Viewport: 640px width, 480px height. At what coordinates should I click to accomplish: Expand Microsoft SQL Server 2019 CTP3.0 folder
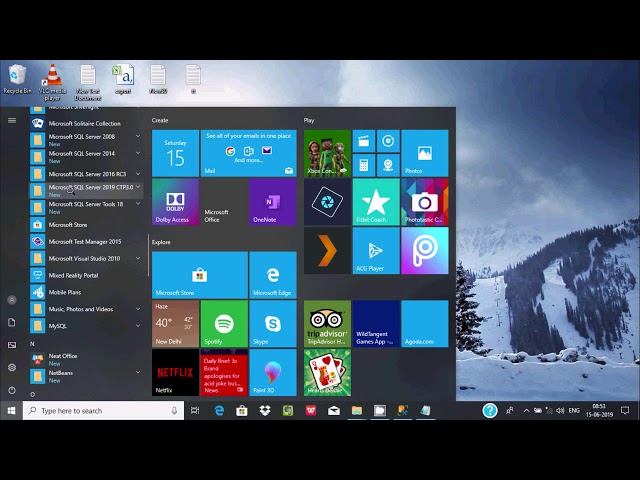87,191
